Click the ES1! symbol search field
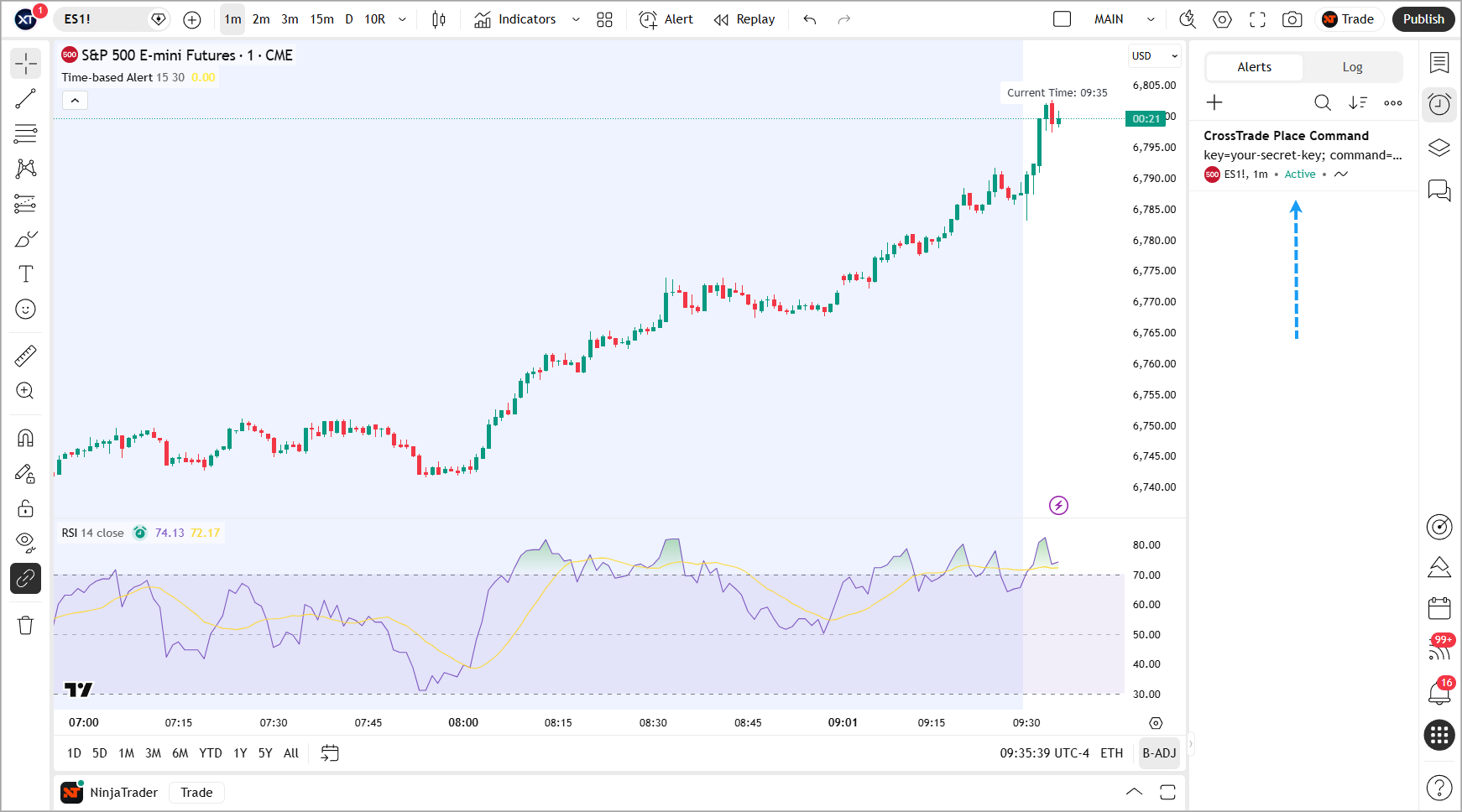The height and width of the screenshot is (812, 1462). click(x=101, y=19)
